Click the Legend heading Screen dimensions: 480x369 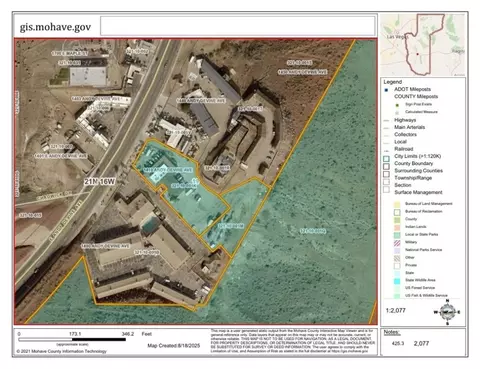tap(393, 82)
